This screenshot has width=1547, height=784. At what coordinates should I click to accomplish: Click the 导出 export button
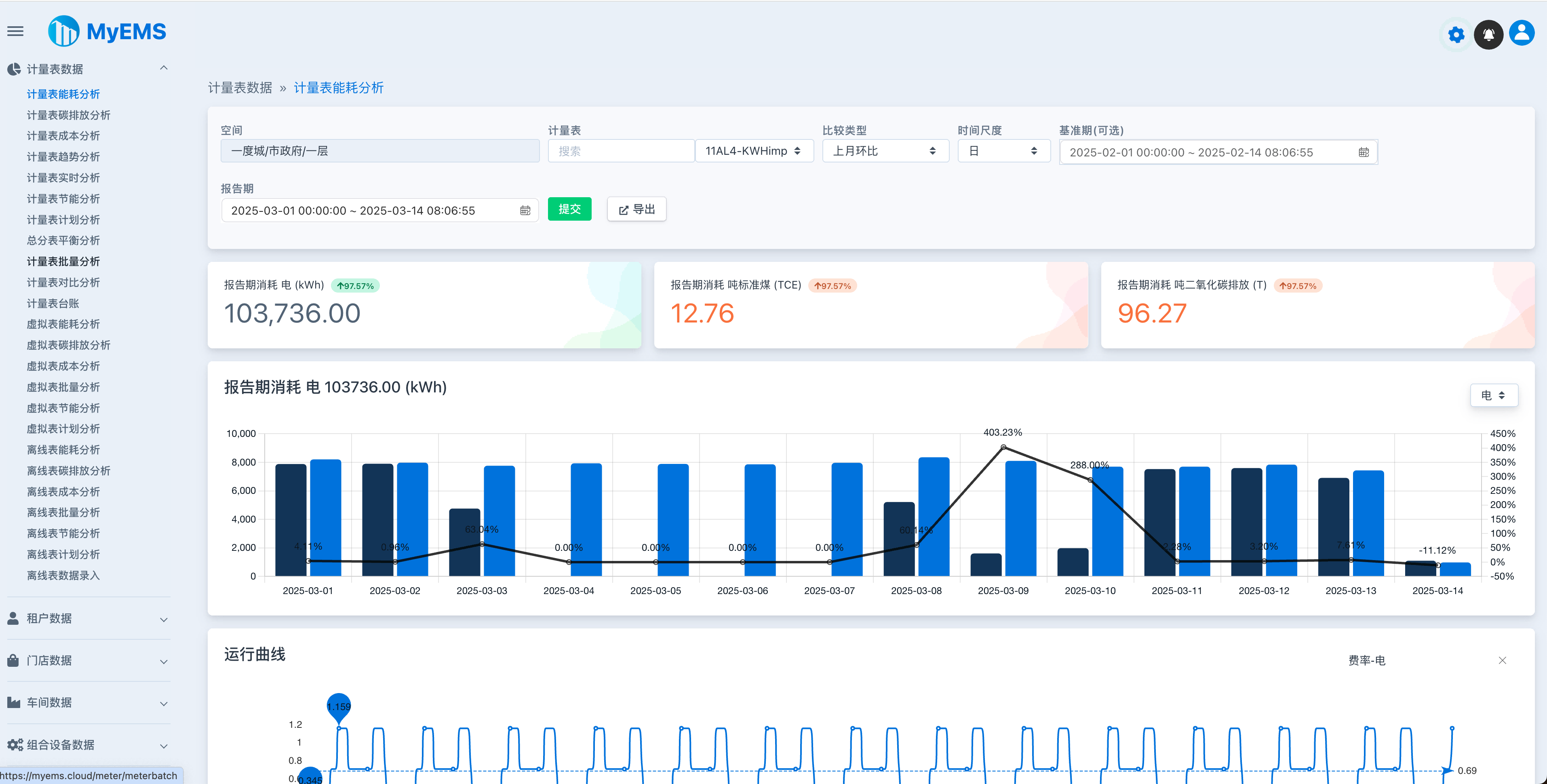636,209
